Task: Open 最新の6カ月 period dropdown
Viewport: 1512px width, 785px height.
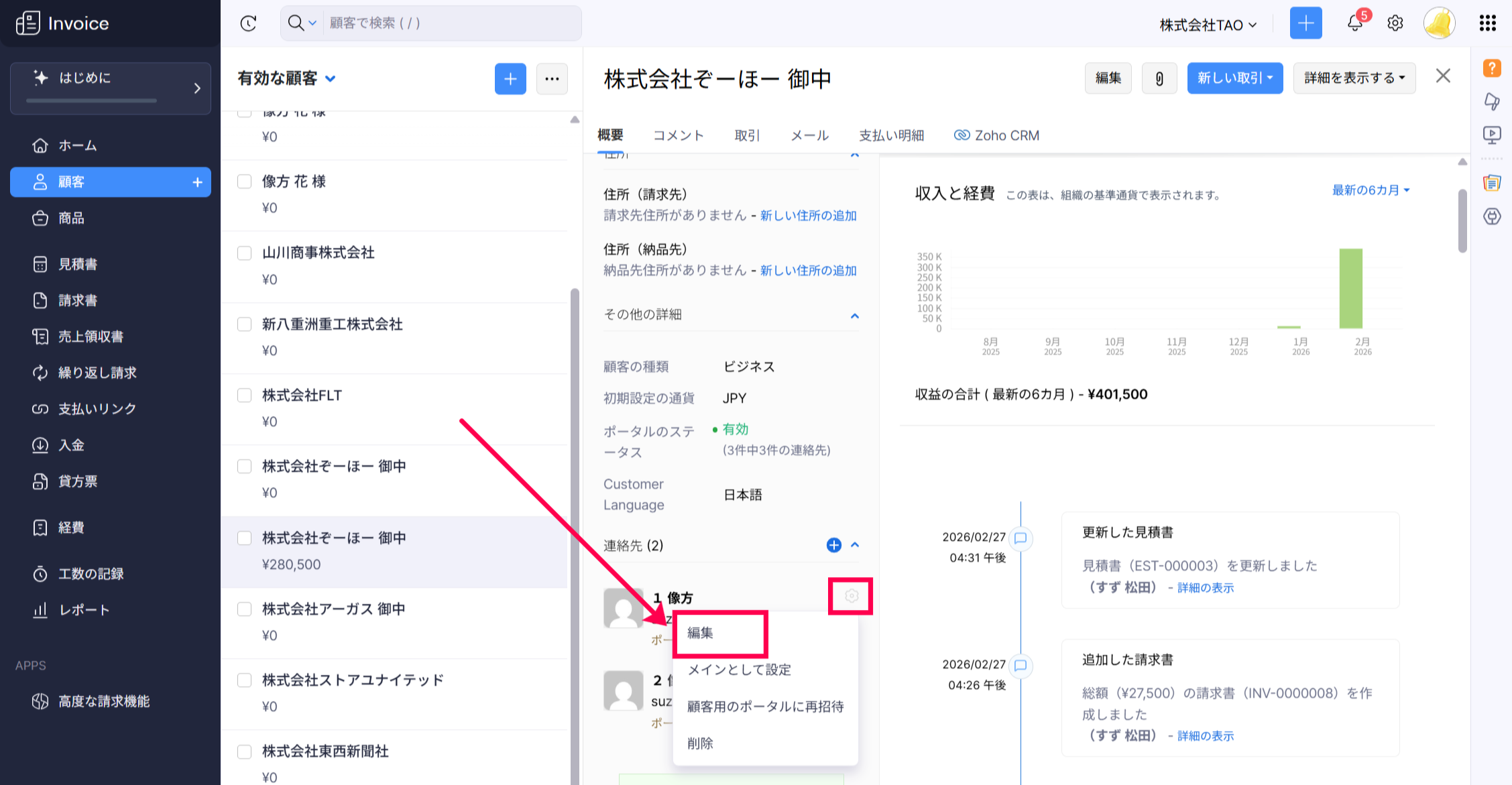Action: point(1370,190)
